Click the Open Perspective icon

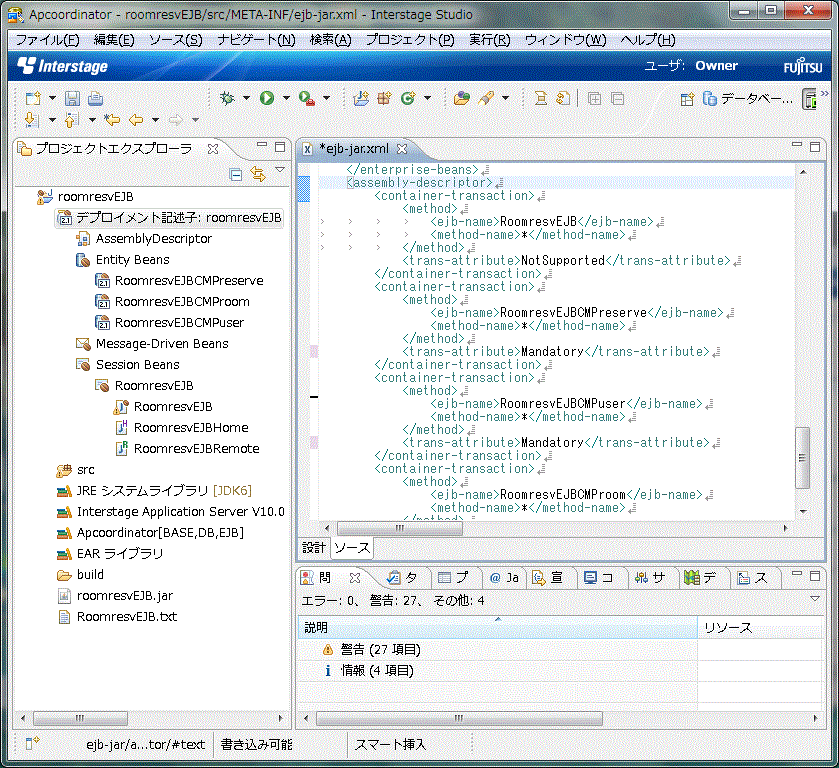click(x=687, y=99)
